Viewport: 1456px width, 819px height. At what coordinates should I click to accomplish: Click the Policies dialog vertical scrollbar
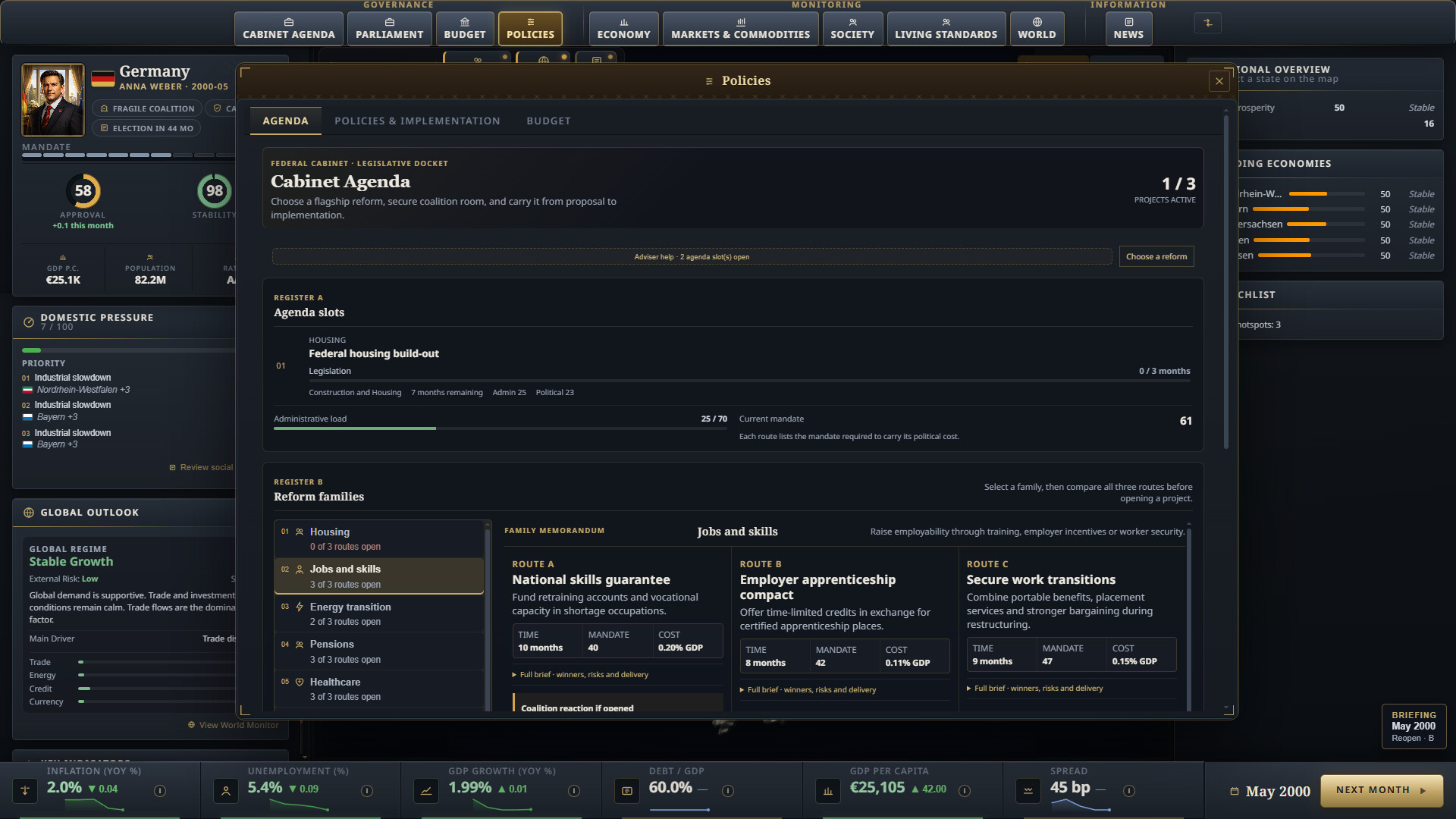[1225, 281]
